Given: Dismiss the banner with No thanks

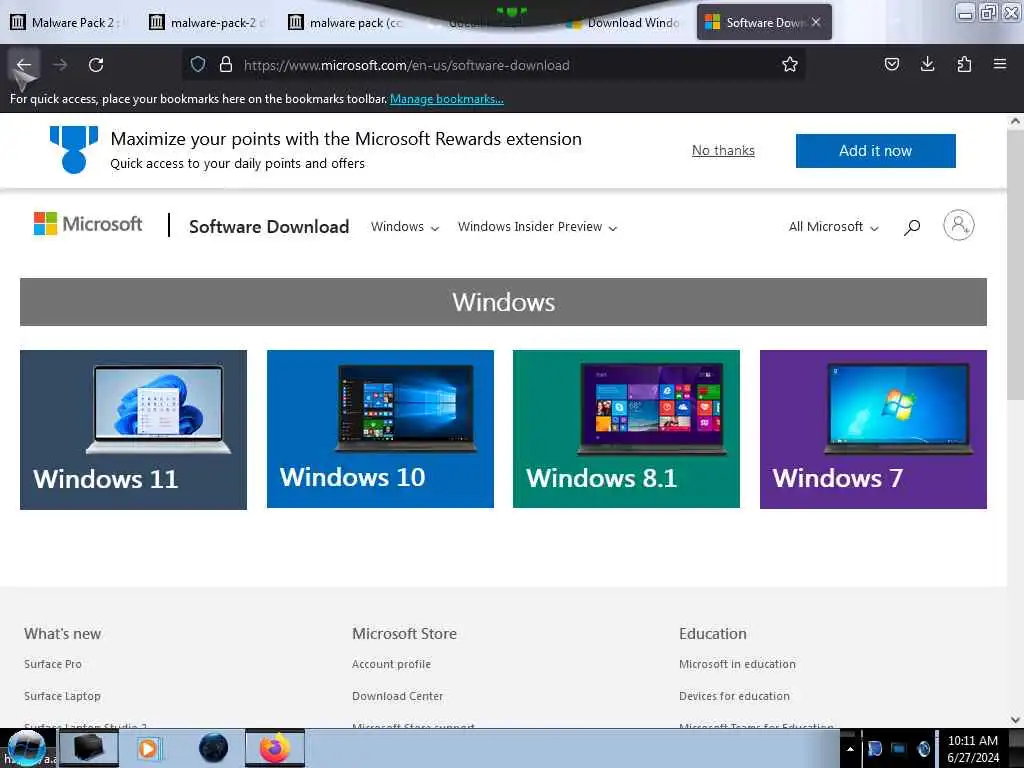Looking at the screenshot, I should coord(723,150).
